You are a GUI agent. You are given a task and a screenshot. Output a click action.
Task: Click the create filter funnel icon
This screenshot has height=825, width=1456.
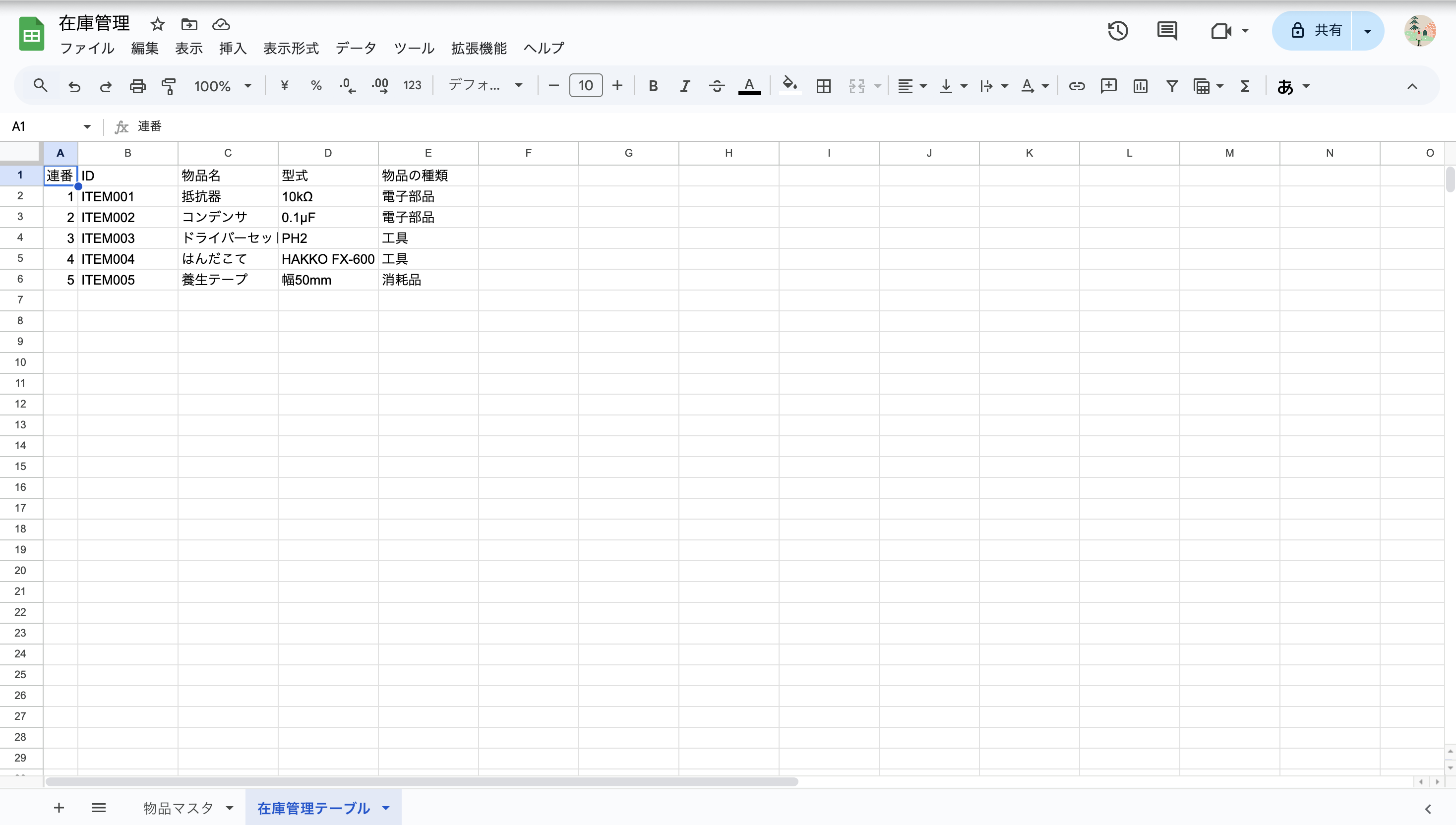[x=1171, y=86]
